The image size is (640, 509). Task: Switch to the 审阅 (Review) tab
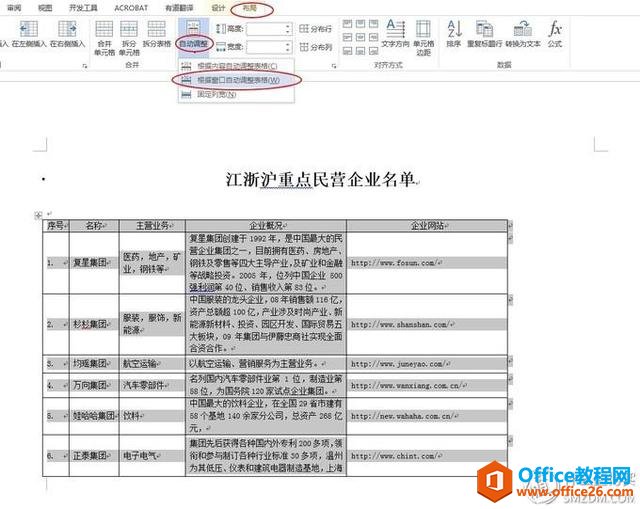14,8
